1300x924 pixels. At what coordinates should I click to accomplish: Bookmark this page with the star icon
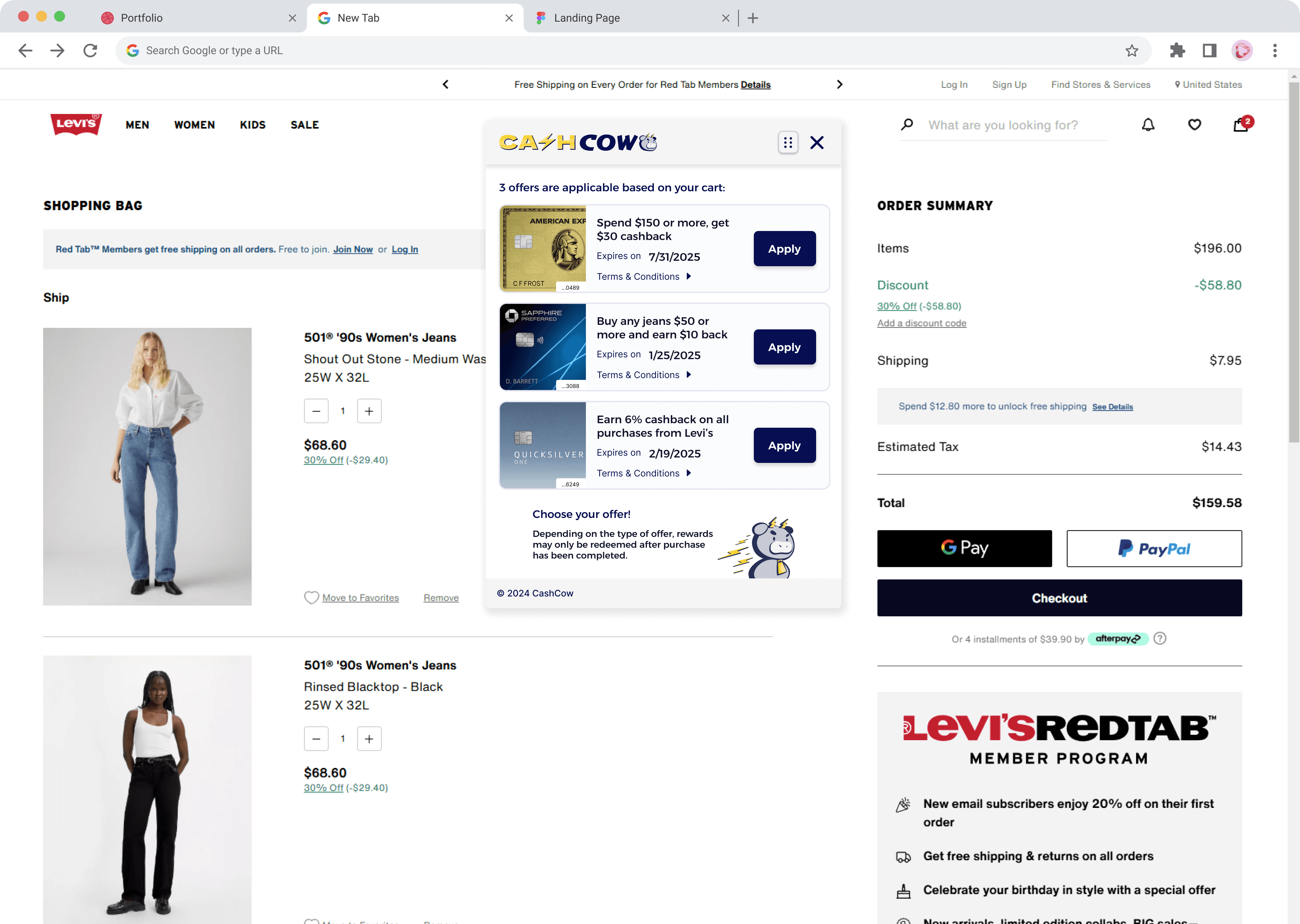pyautogui.click(x=1131, y=51)
